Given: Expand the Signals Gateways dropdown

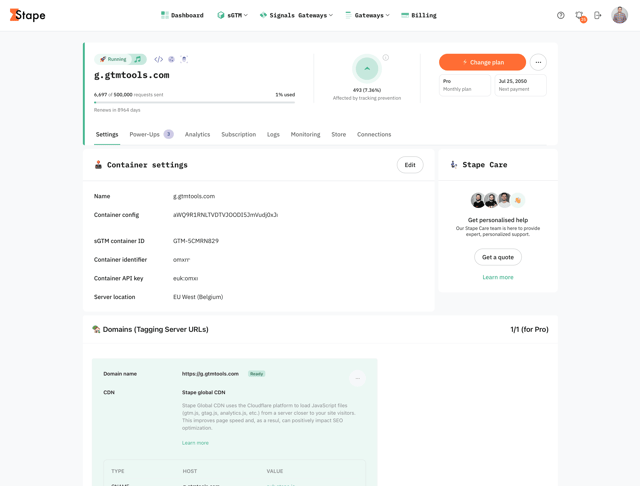Looking at the screenshot, I should tap(296, 15).
